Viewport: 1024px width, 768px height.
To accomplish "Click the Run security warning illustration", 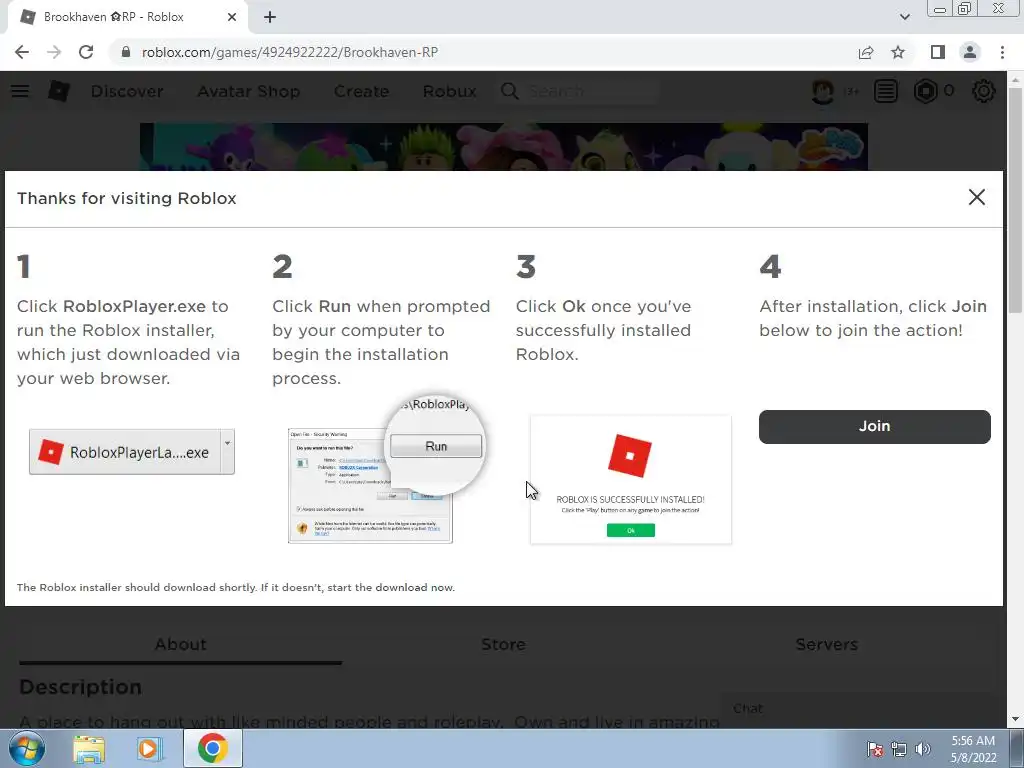I will (x=387, y=469).
